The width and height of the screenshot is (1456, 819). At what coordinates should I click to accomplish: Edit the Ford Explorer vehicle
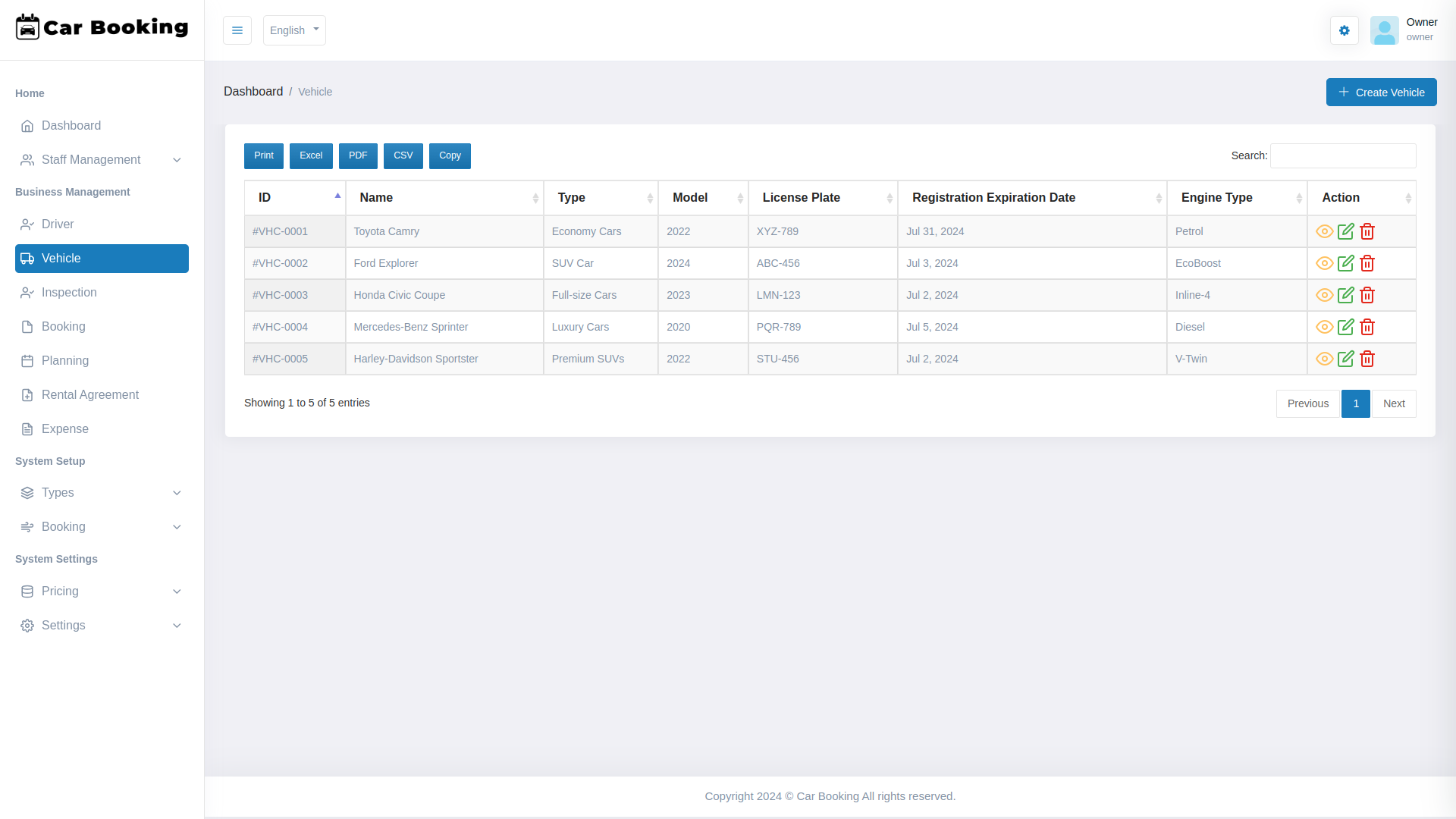point(1346,263)
